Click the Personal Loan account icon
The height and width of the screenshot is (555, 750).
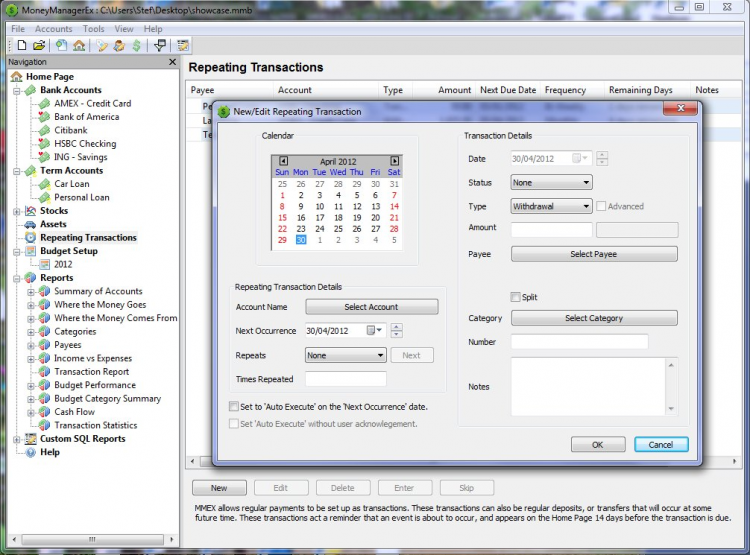[44, 197]
